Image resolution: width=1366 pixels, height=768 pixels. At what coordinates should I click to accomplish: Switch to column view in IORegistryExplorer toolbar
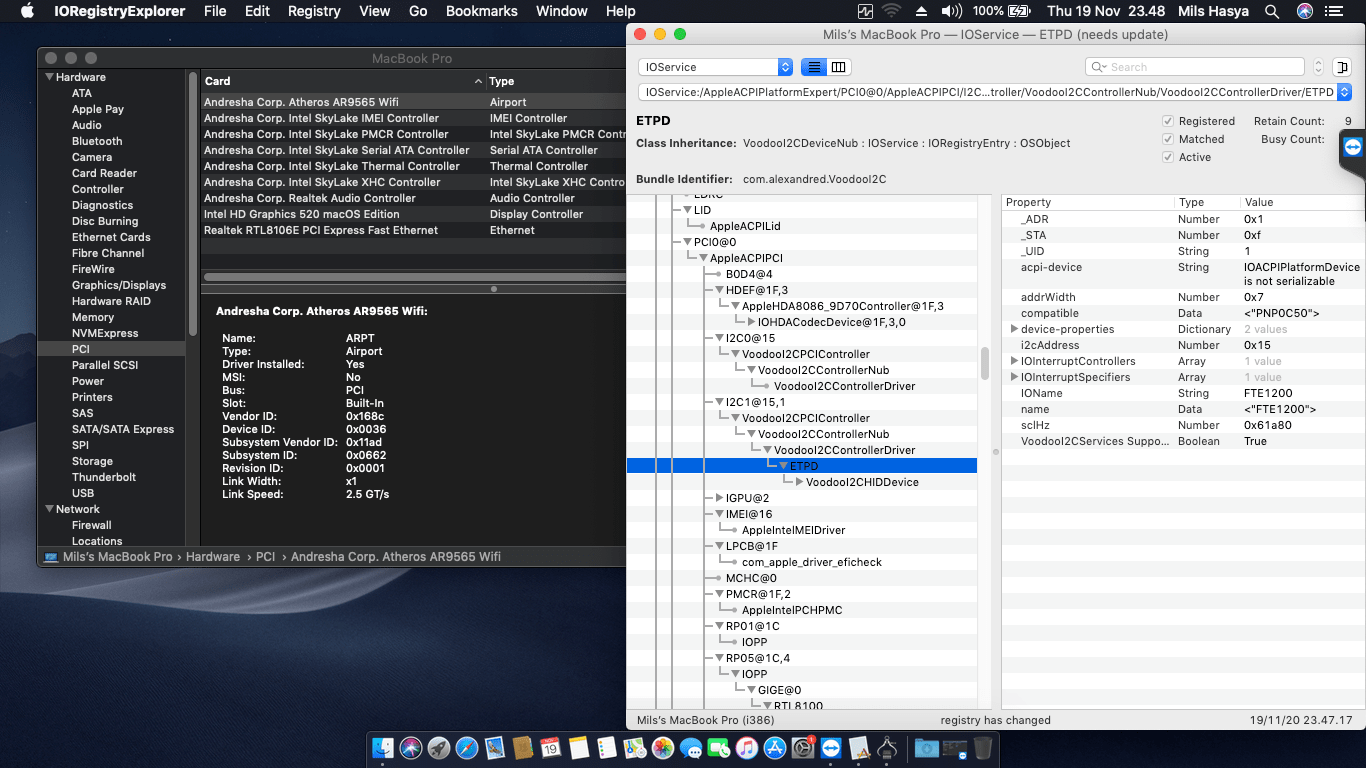(839, 67)
